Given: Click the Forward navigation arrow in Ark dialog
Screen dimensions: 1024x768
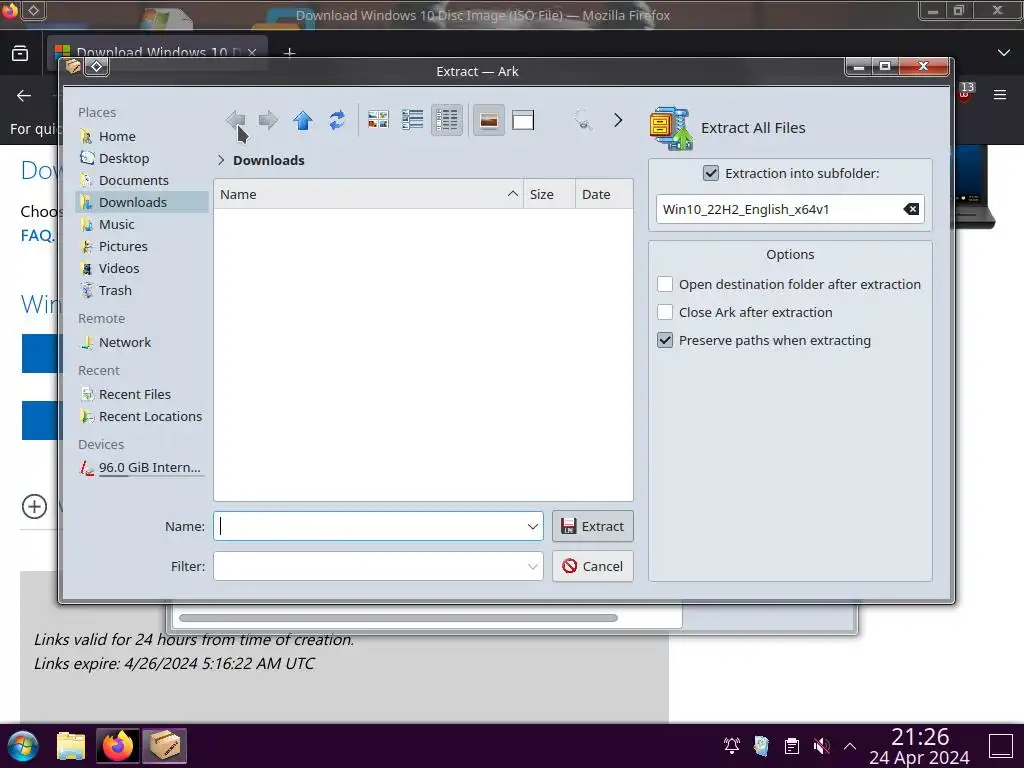Looking at the screenshot, I should coord(268,120).
